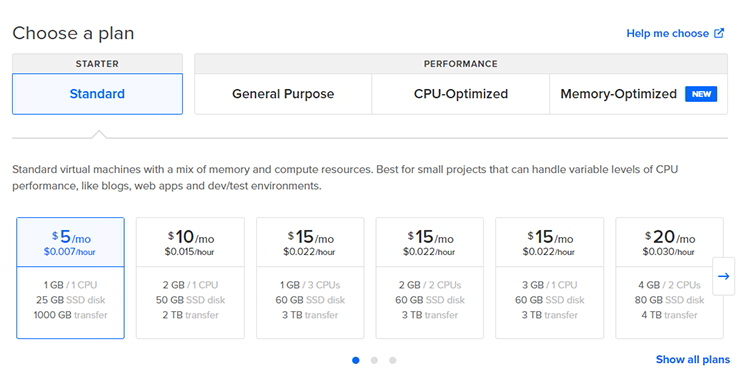Choose the $5/mo 1 GB plan card

(x=70, y=278)
